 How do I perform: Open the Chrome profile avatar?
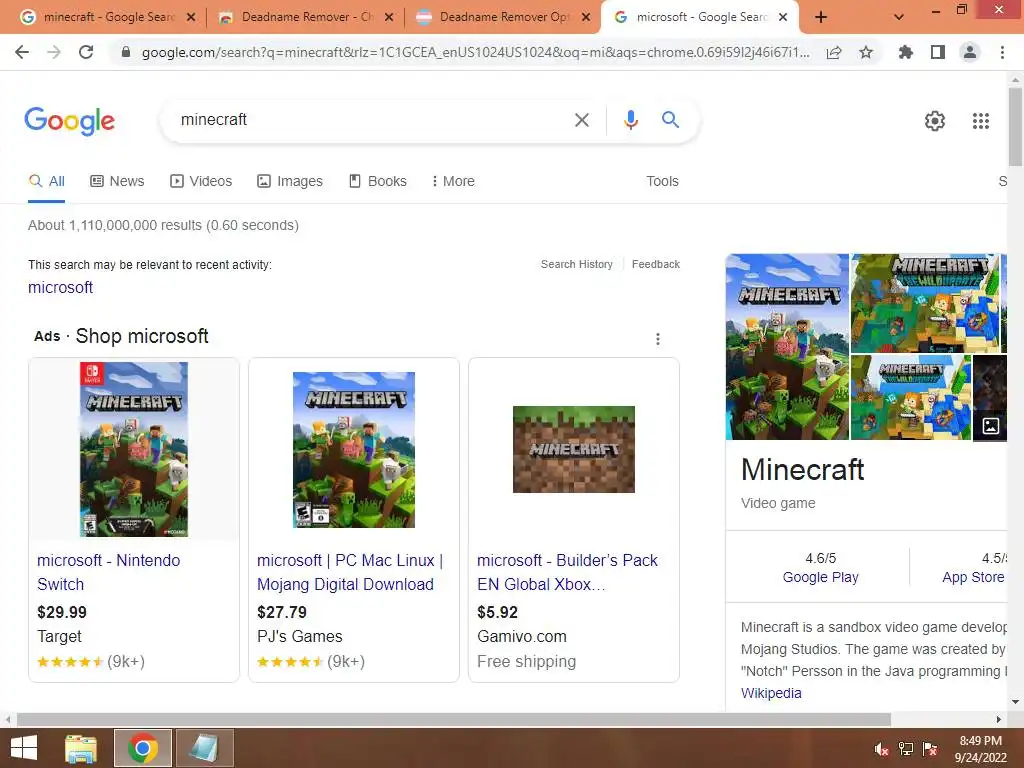coord(970,52)
